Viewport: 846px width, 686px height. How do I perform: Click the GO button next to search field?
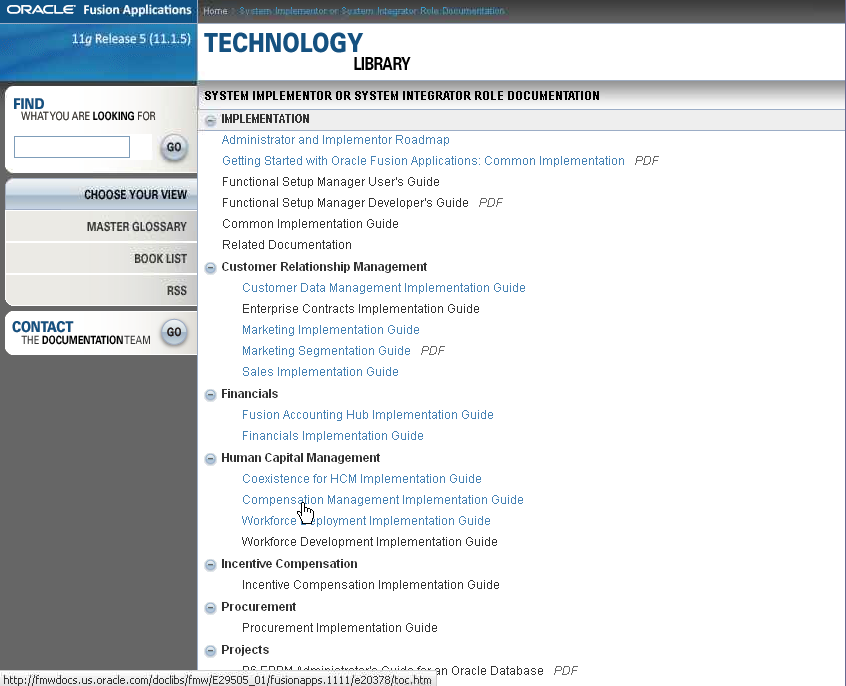tap(174, 147)
